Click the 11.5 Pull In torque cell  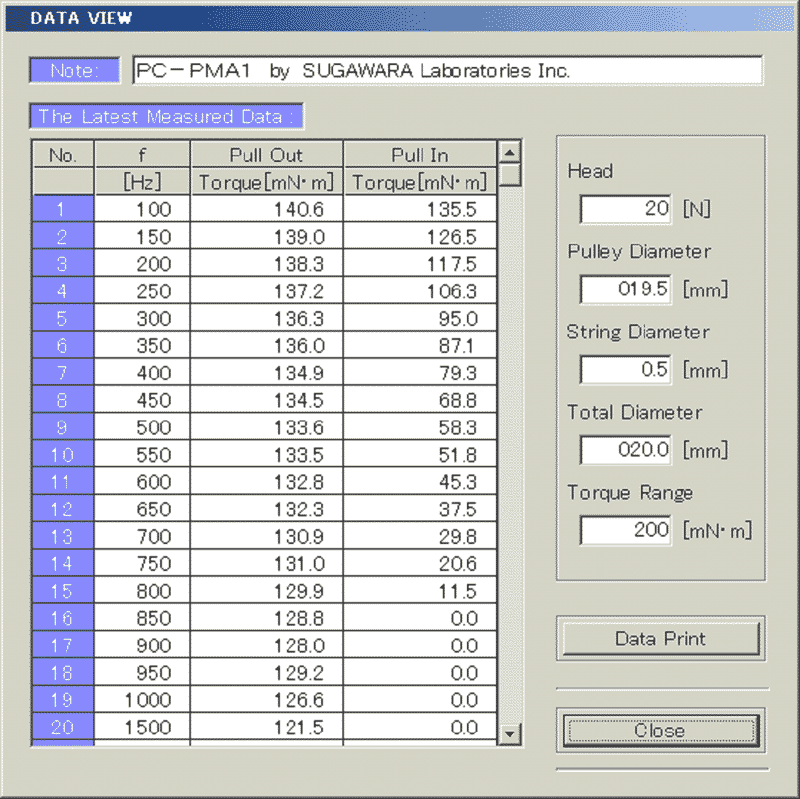click(420, 591)
